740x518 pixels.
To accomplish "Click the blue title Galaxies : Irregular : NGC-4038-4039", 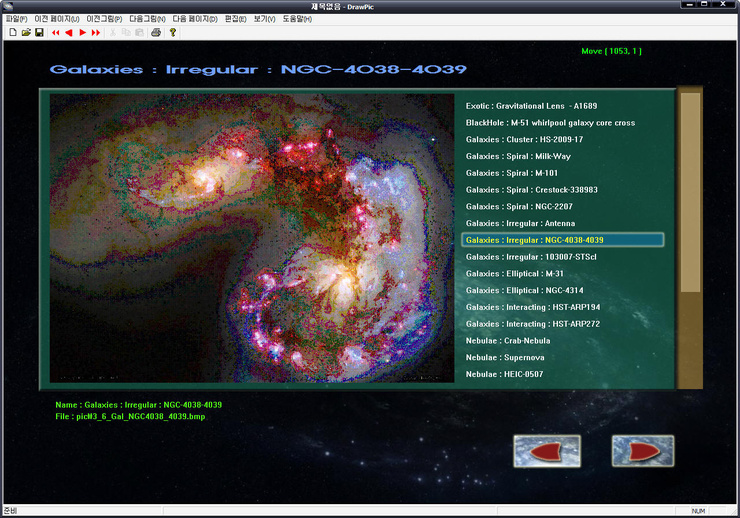I will (258, 69).
